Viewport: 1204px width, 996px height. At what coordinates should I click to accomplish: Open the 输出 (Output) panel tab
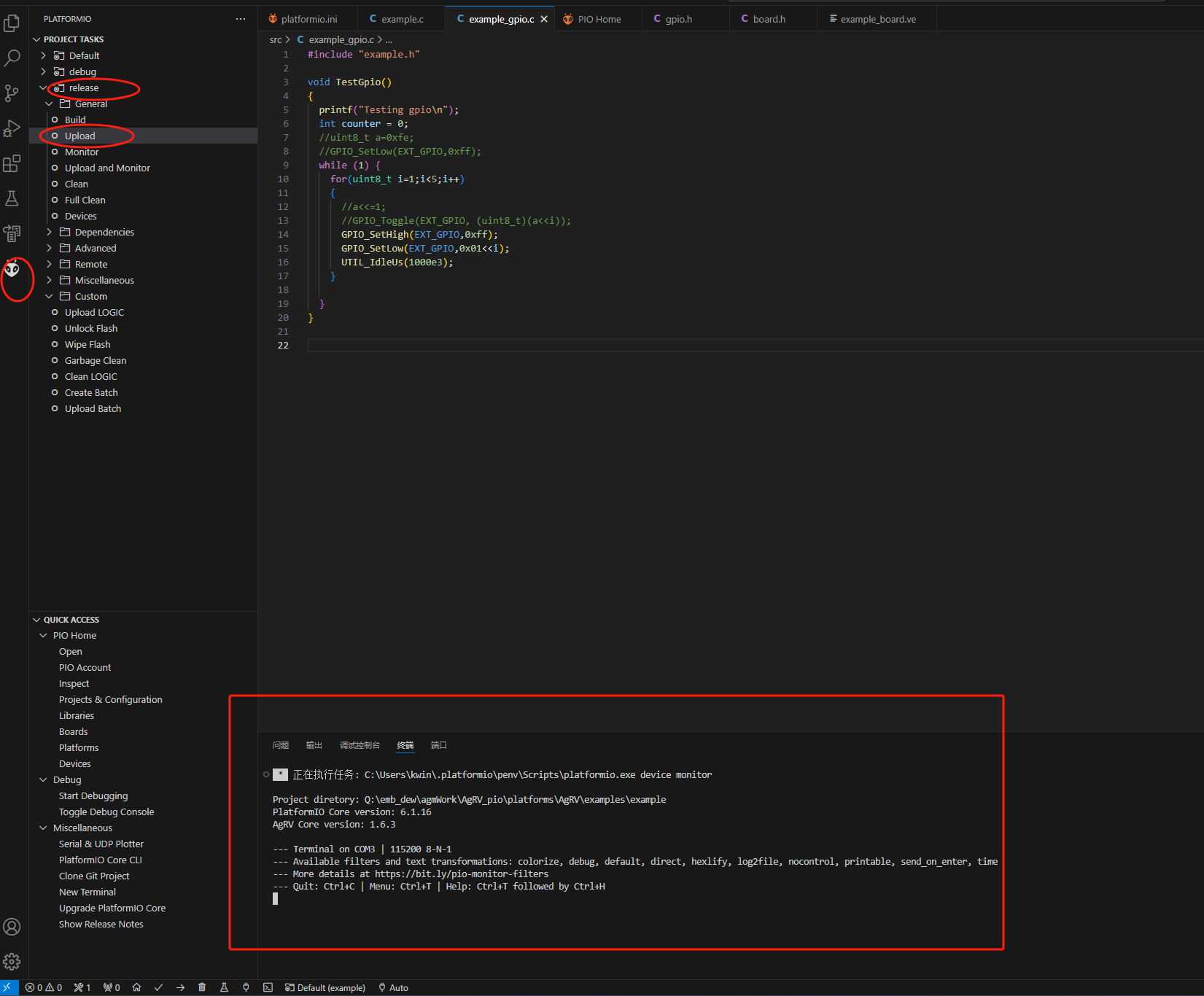click(314, 745)
